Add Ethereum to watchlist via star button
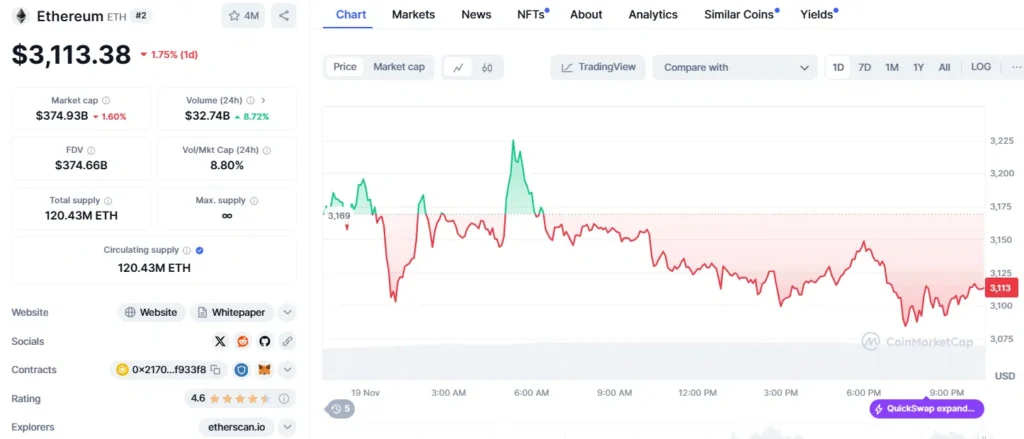Viewport: 1024px width, 439px height. (x=243, y=16)
